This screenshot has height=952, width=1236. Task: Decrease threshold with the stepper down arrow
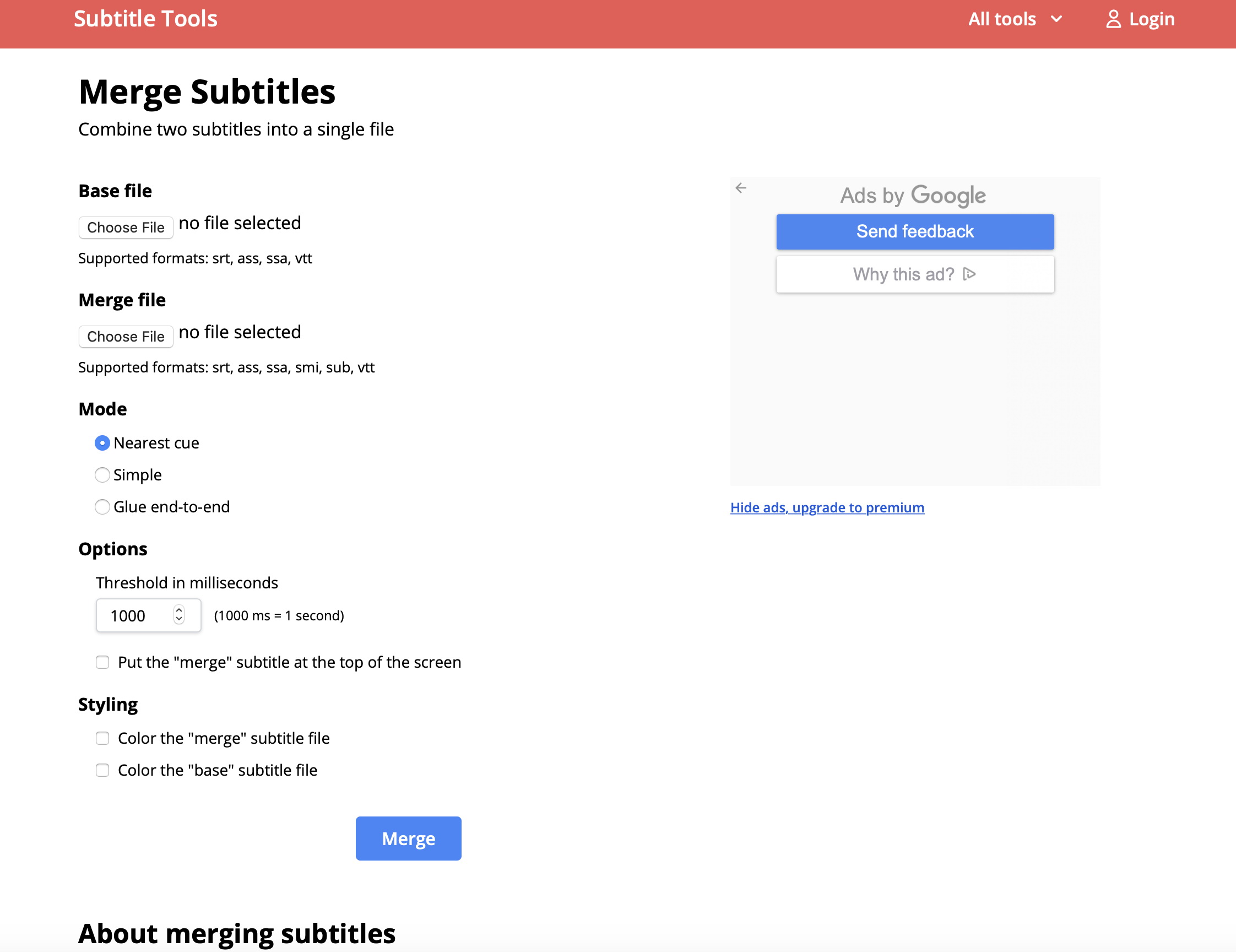[x=179, y=620]
